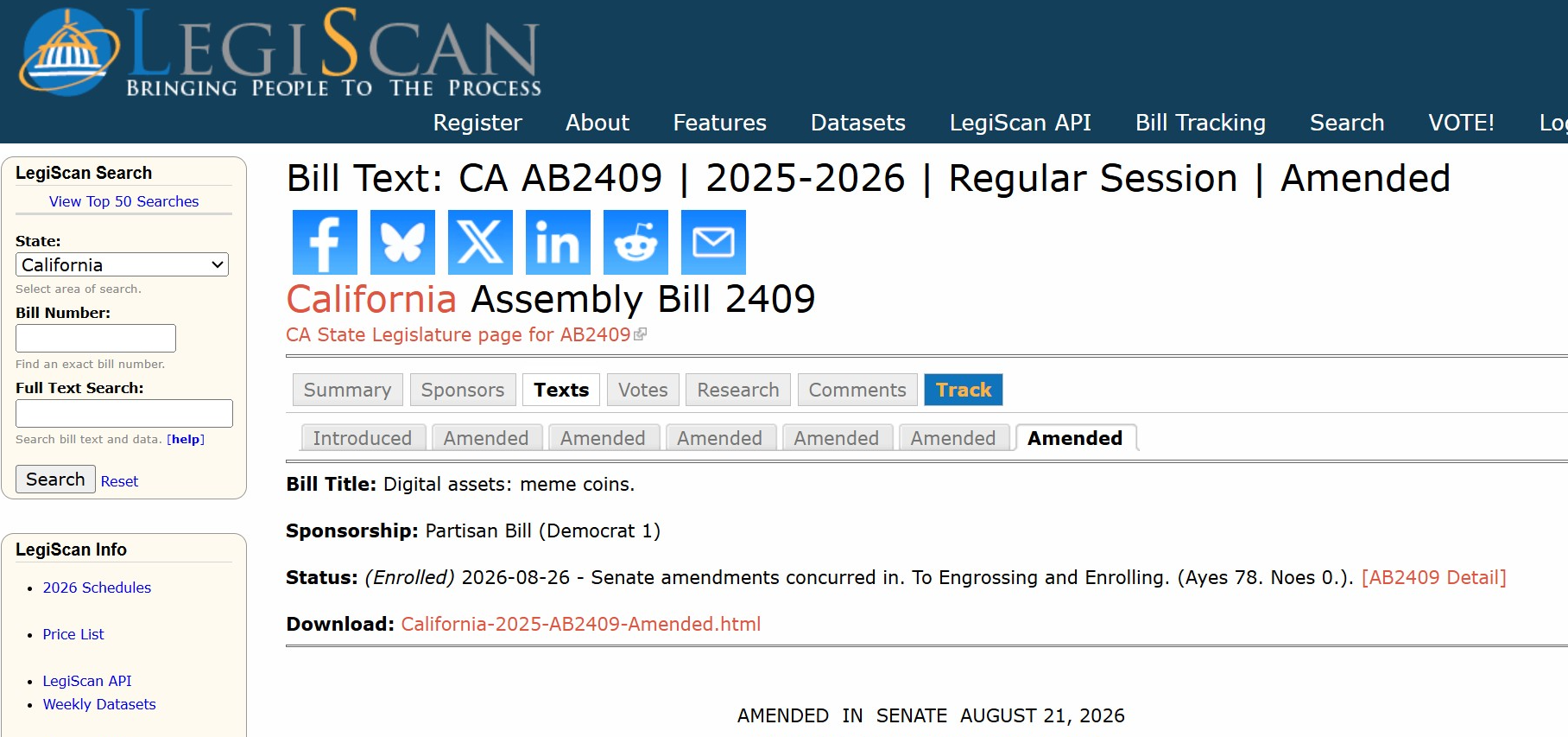Click the Reset link beside Search
This screenshot has height=737, width=1568.
119,481
